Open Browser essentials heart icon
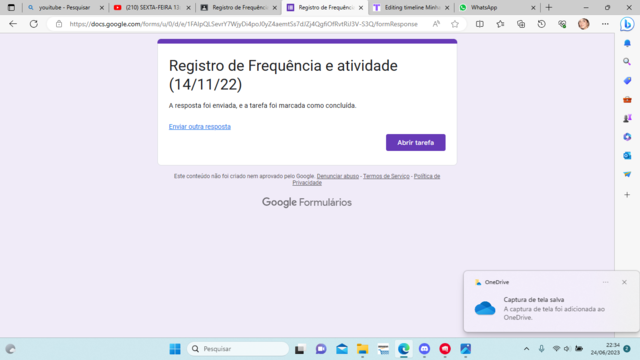Image resolution: width=640 pixels, height=360 pixels. 562,24
